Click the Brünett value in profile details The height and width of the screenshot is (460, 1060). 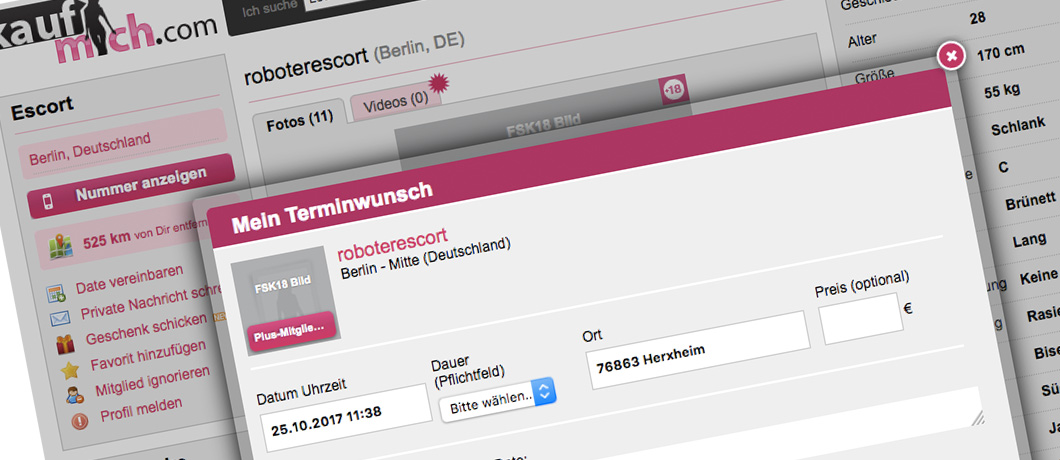[1030, 201]
